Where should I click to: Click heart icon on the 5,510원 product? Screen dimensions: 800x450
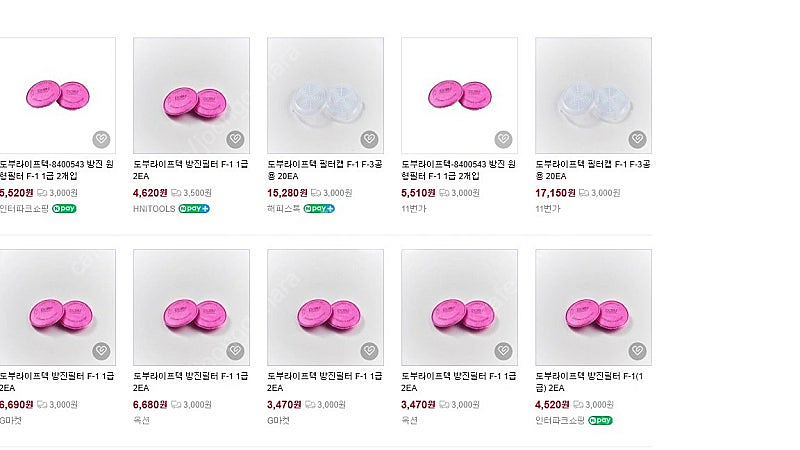pyautogui.click(x=503, y=139)
